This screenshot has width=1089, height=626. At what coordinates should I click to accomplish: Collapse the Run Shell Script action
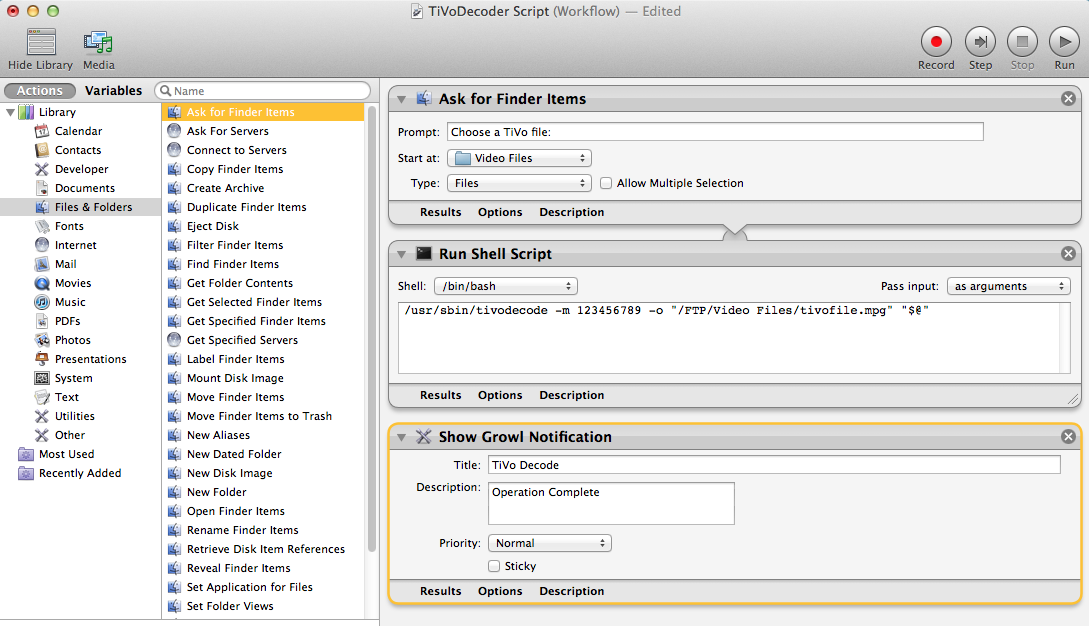click(x=401, y=254)
